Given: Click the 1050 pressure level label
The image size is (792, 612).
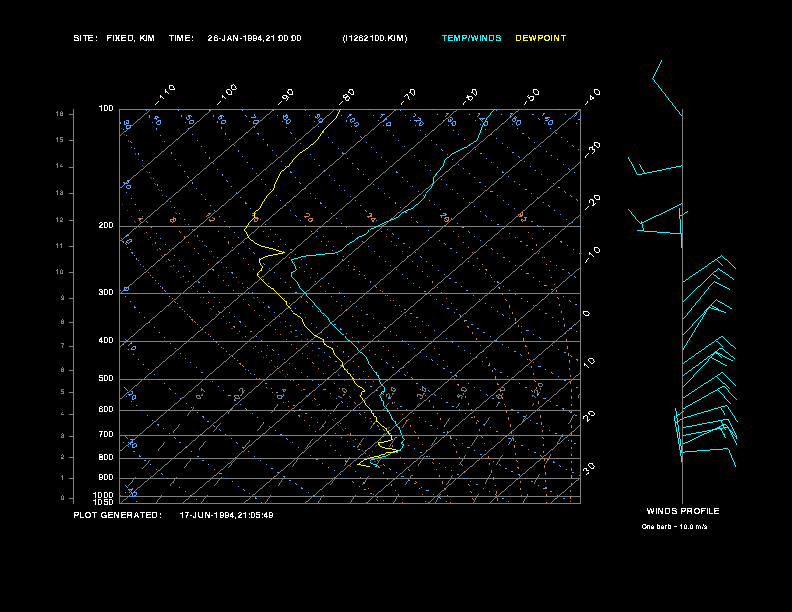Looking at the screenshot, I should pyautogui.click(x=104, y=502).
